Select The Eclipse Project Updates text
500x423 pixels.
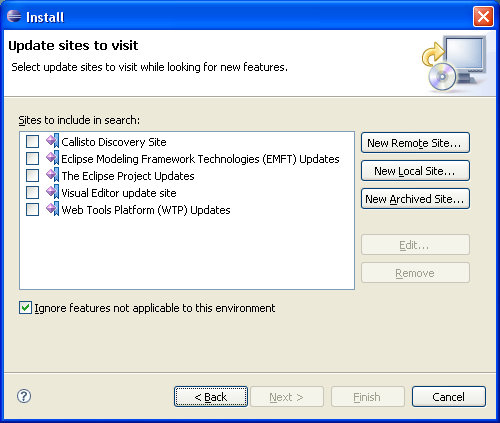[128, 176]
